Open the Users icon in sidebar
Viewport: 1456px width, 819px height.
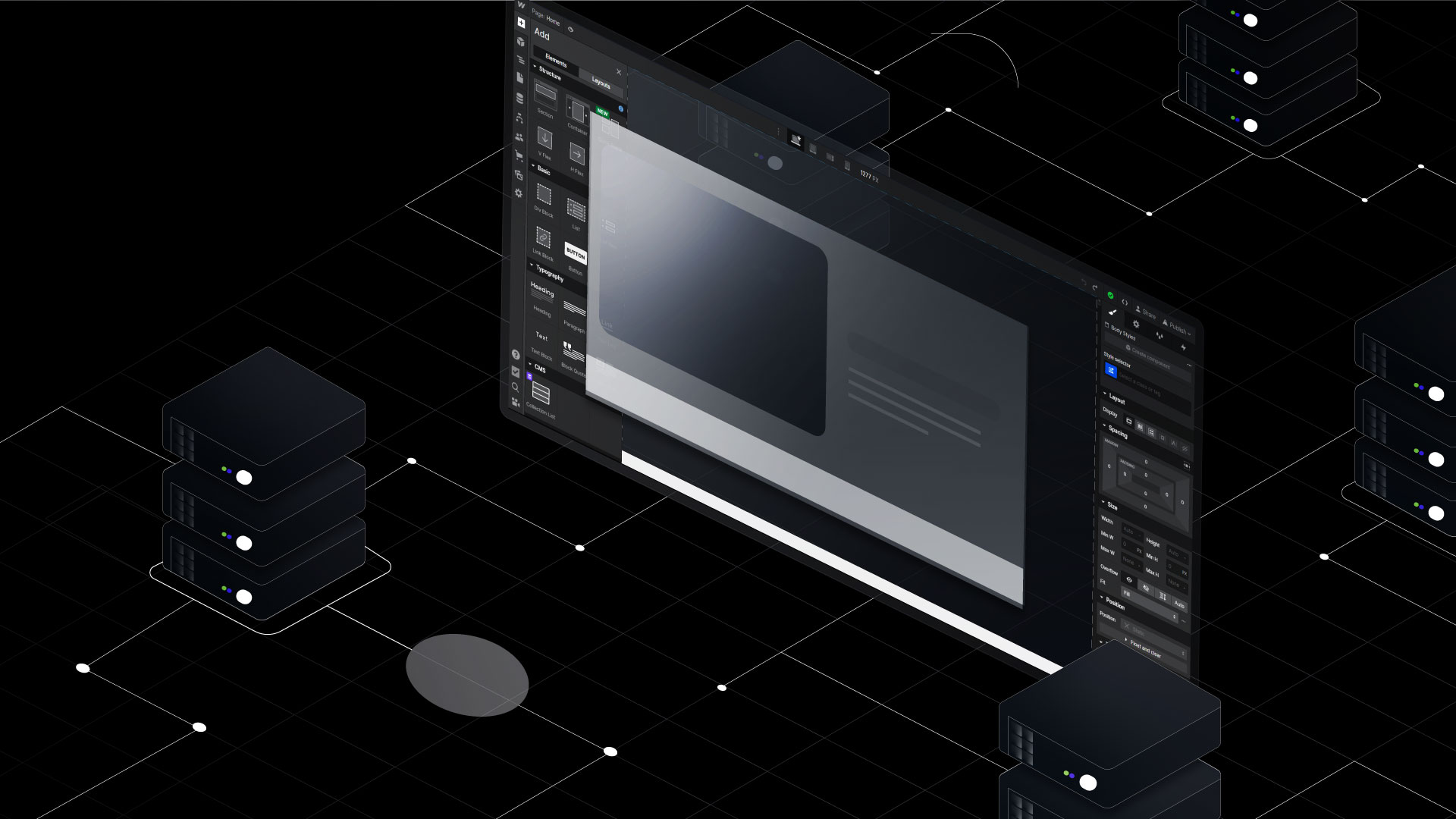(519, 137)
